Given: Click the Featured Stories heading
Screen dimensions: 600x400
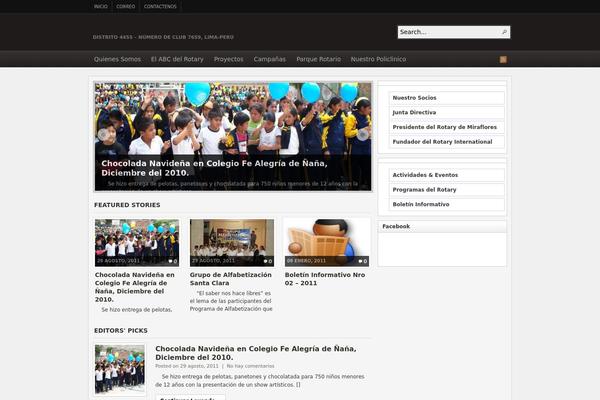Looking at the screenshot, I should [x=127, y=205].
